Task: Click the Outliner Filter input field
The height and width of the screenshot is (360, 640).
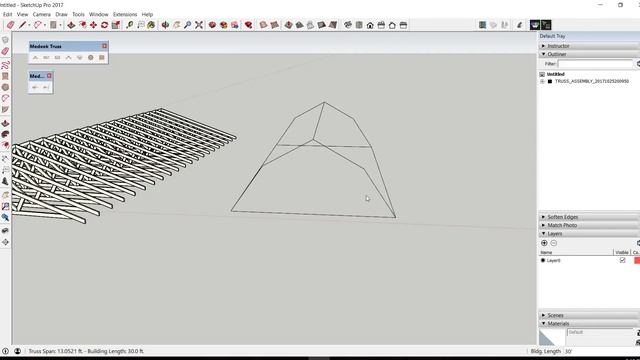Action: tap(595, 64)
